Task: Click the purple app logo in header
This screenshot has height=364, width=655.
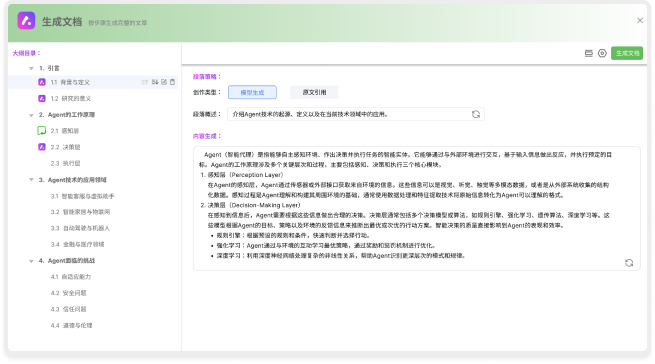Action: pos(26,20)
